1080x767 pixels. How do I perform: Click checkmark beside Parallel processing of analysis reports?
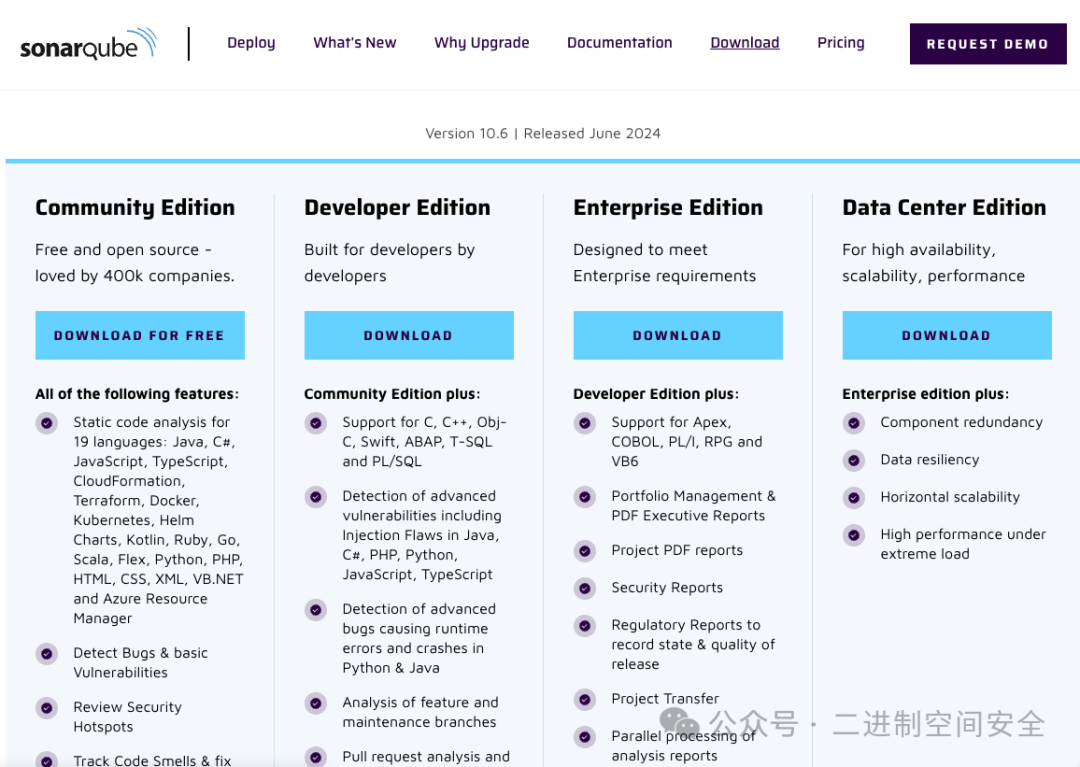(585, 737)
